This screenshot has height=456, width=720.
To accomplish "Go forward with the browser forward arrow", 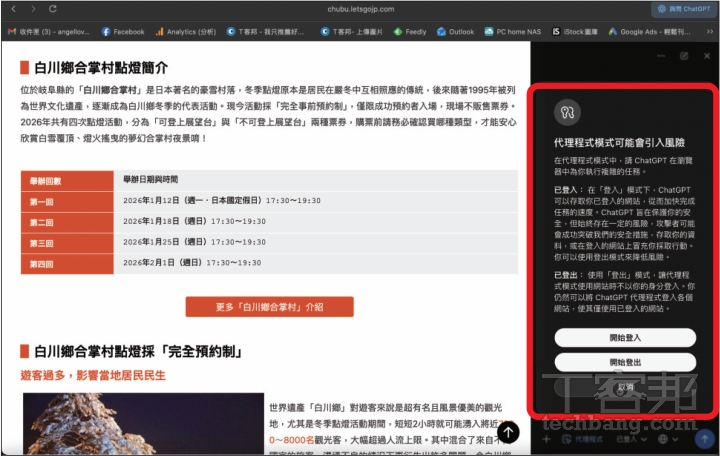I will tap(34, 9).
